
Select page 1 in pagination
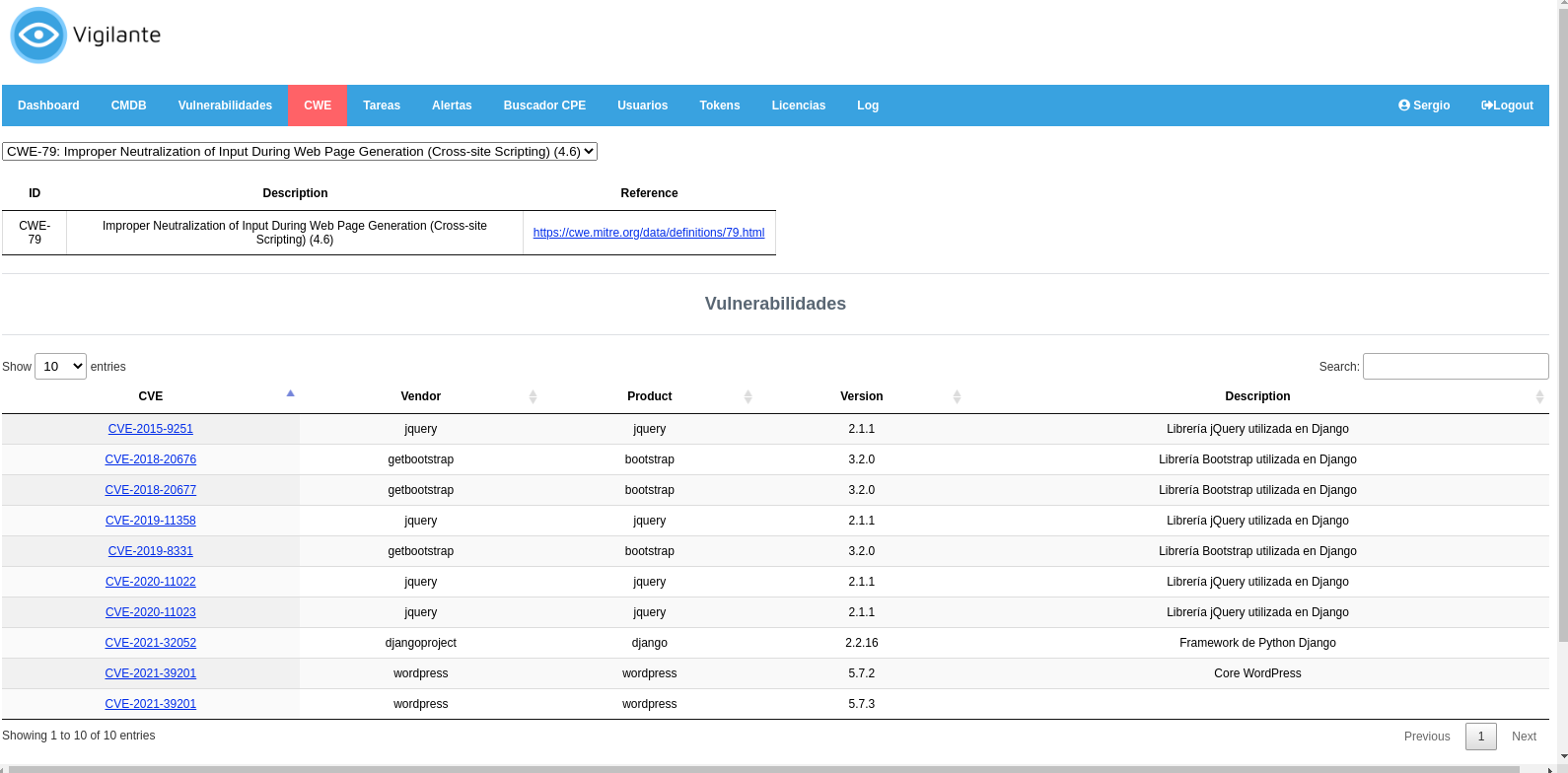[1481, 737]
